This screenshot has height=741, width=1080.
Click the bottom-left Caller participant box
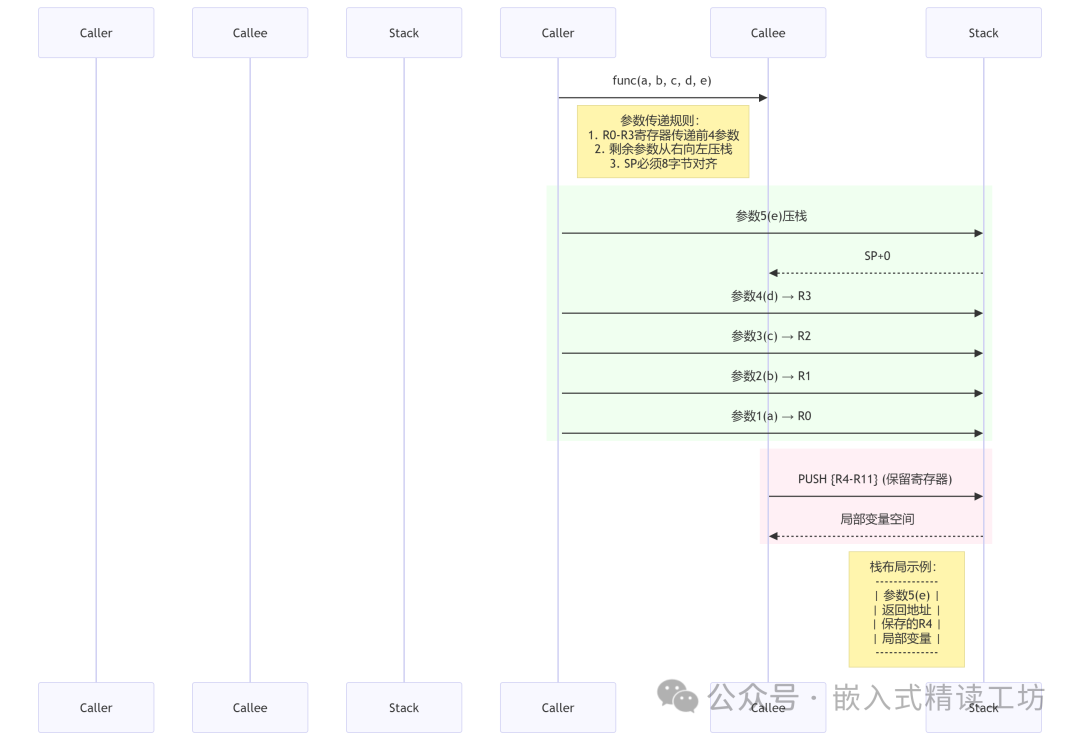96,707
